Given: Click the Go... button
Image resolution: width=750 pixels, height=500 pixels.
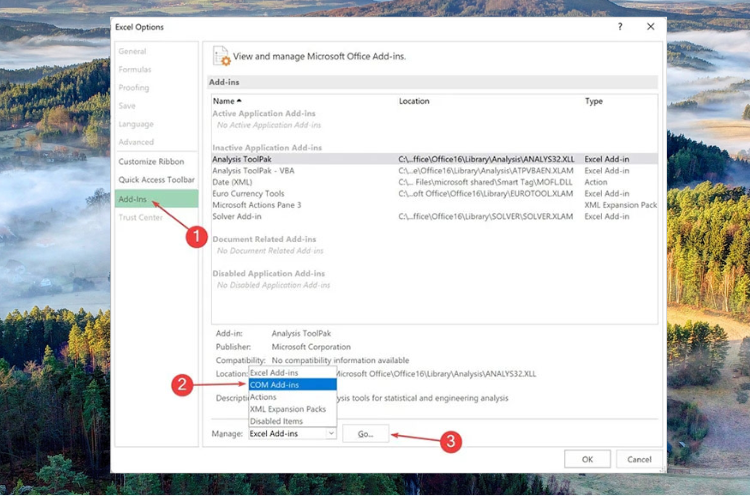Looking at the screenshot, I should point(365,434).
